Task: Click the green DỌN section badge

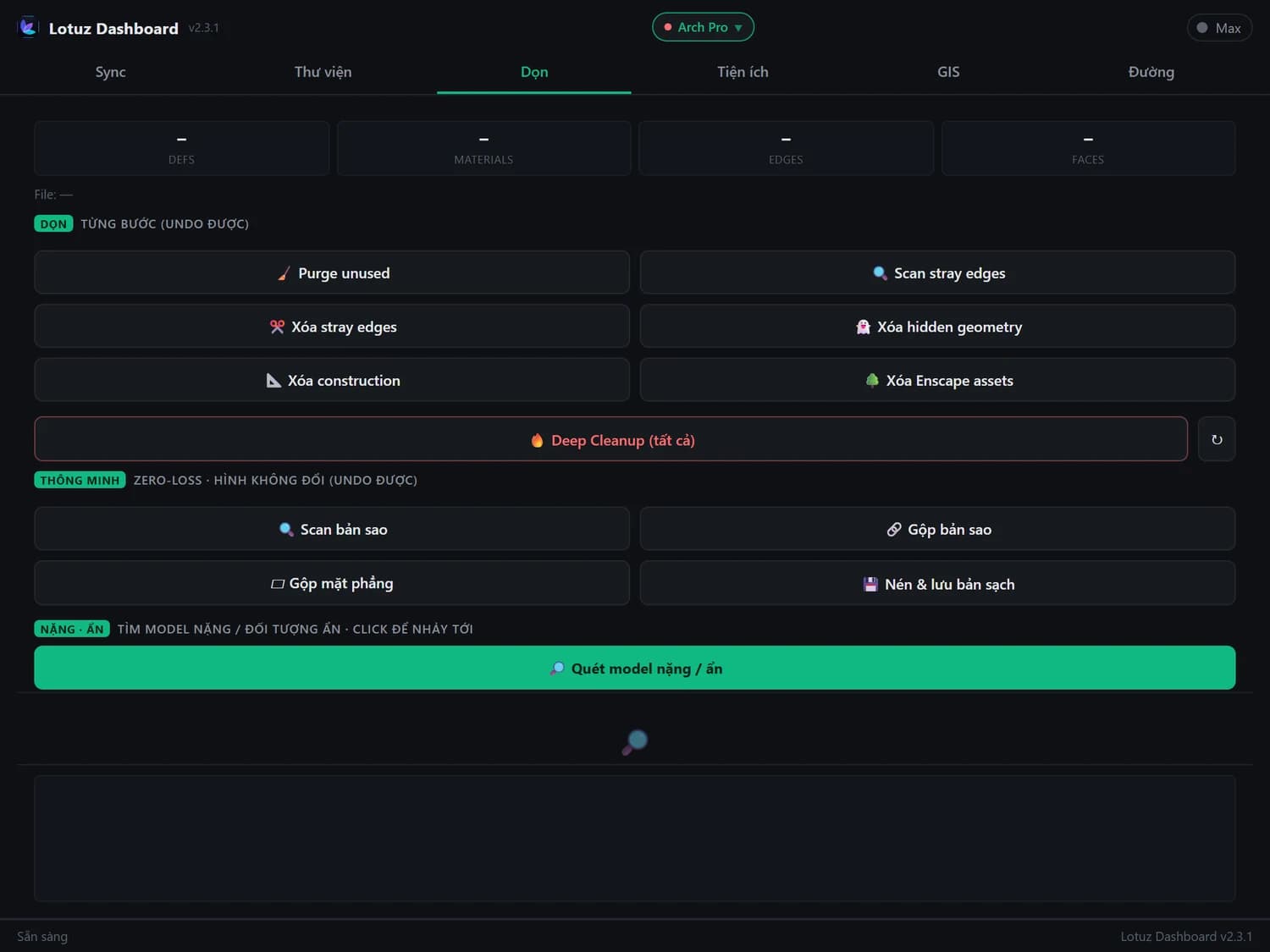Action: 53,223
